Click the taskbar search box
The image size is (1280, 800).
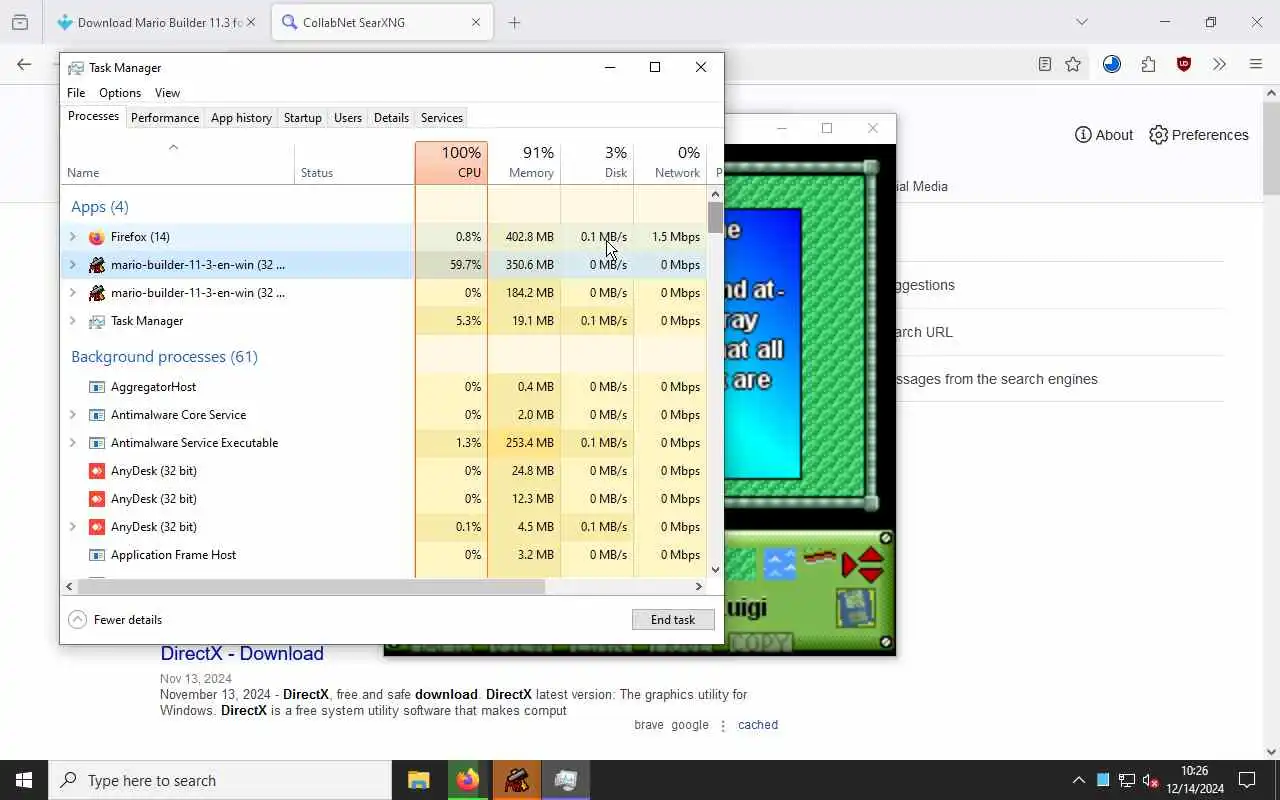tap(220, 780)
